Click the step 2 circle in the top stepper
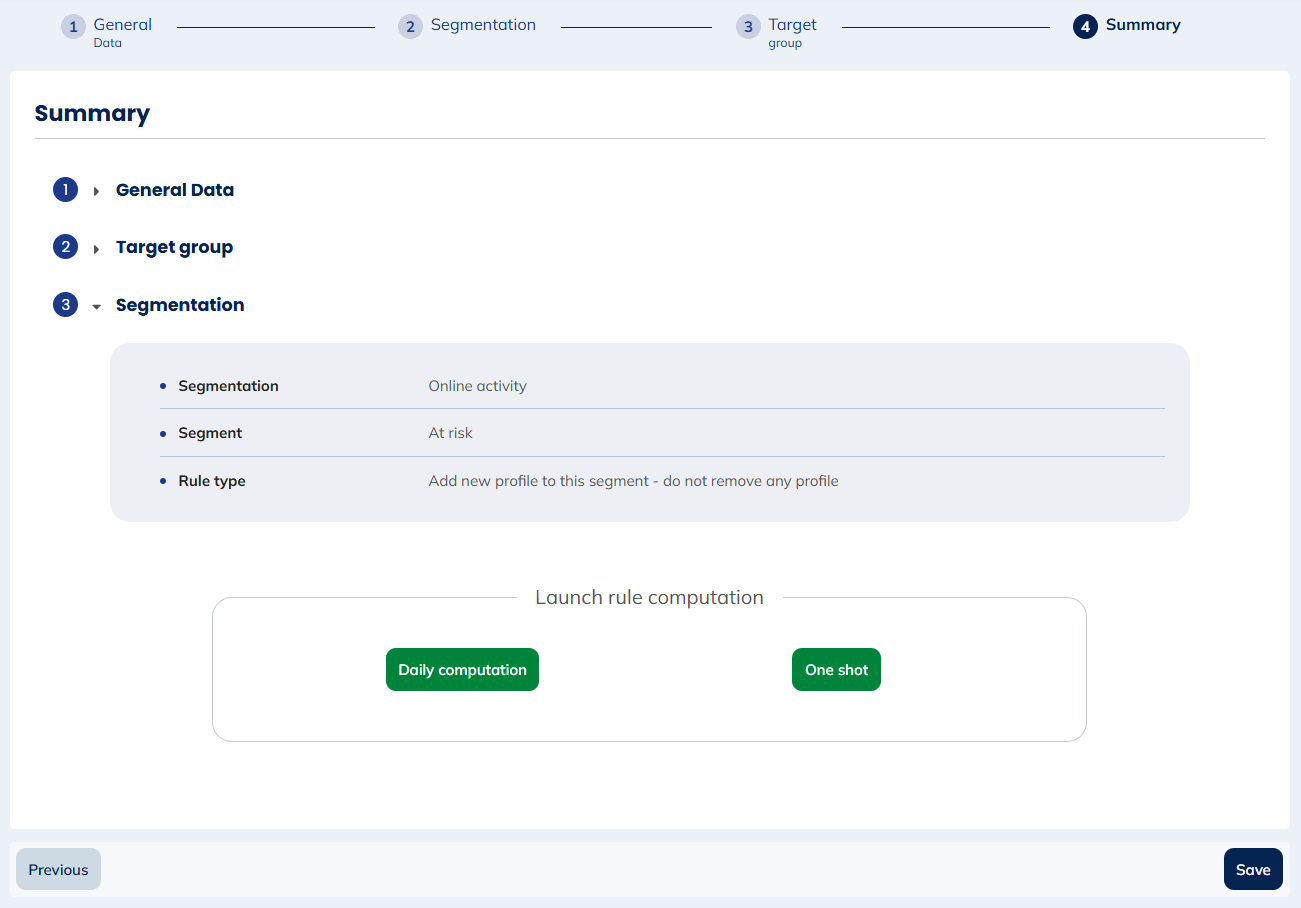The image size is (1301, 908). click(x=410, y=27)
